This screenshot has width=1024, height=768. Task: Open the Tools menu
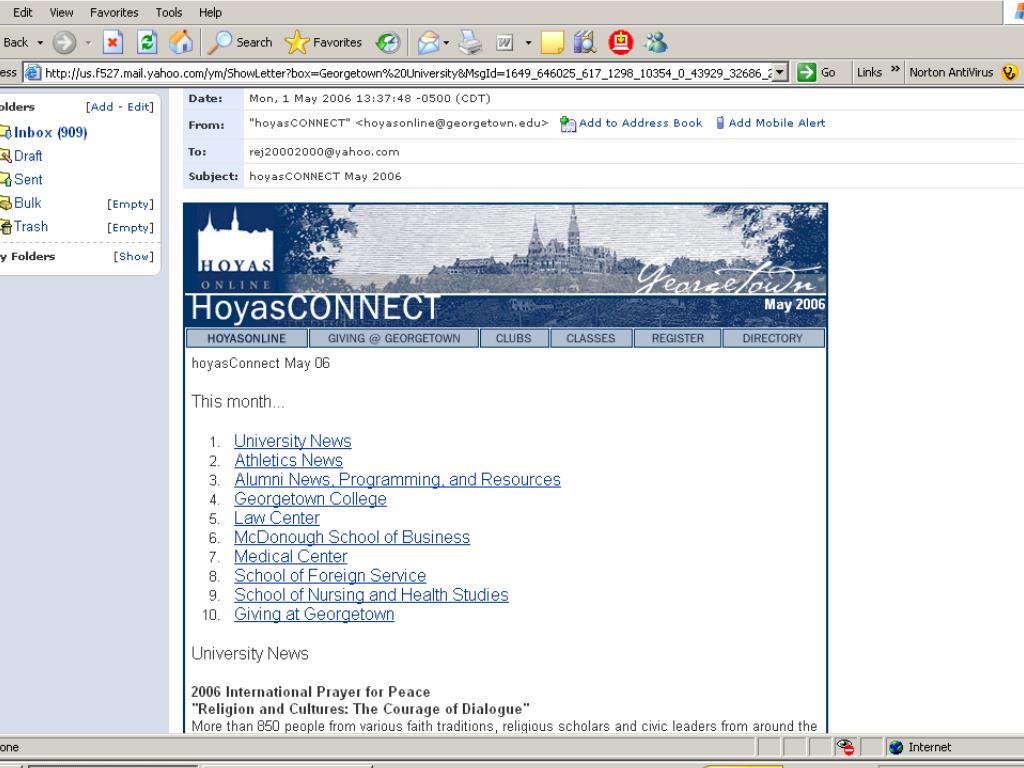pos(168,12)
